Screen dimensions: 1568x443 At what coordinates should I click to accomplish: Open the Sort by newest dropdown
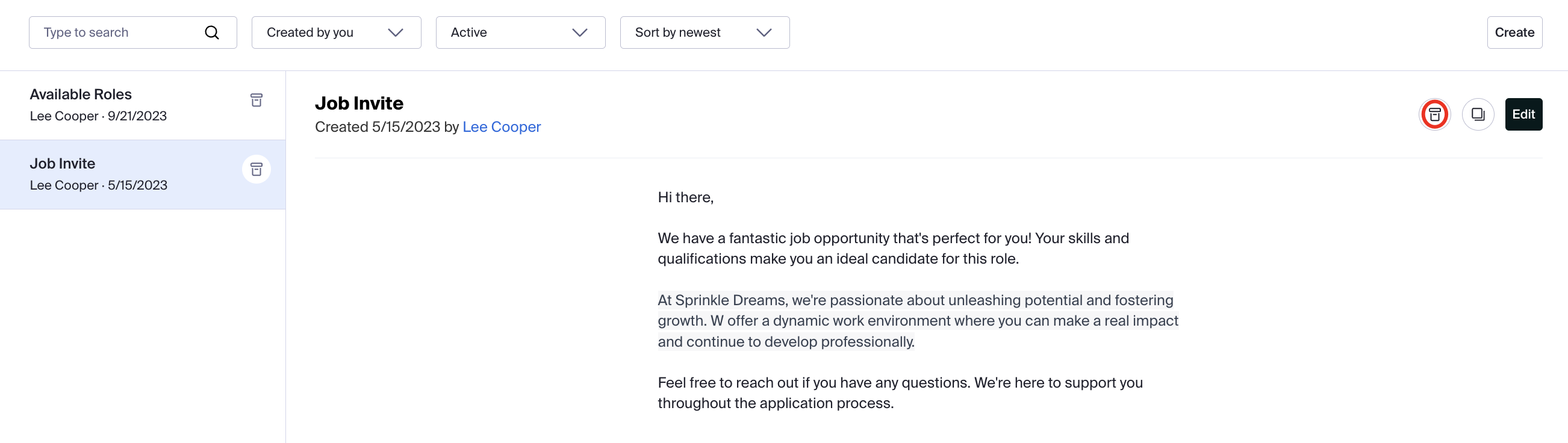tap(705, 33)
